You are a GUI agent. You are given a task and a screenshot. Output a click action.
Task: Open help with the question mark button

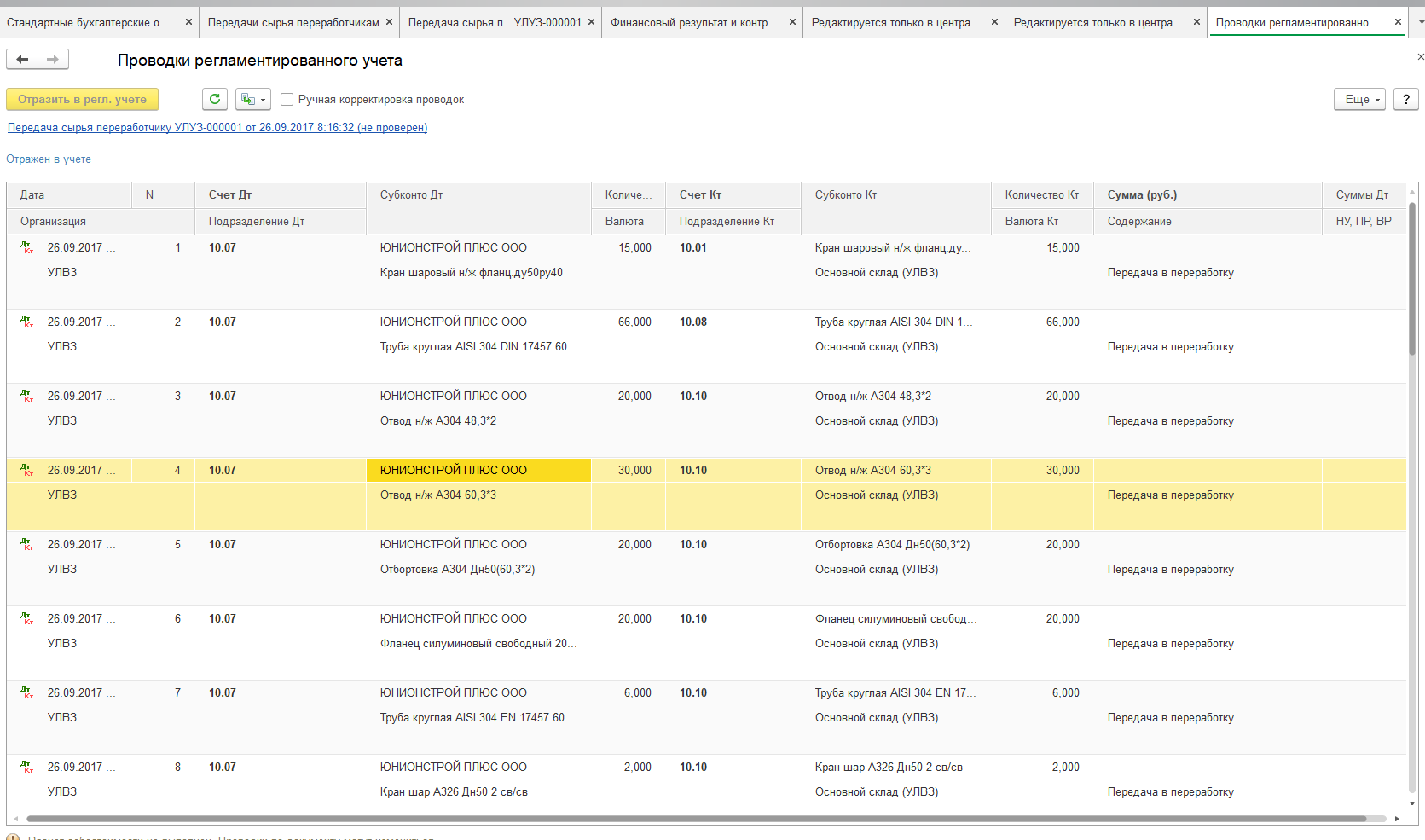(1405, 100)
